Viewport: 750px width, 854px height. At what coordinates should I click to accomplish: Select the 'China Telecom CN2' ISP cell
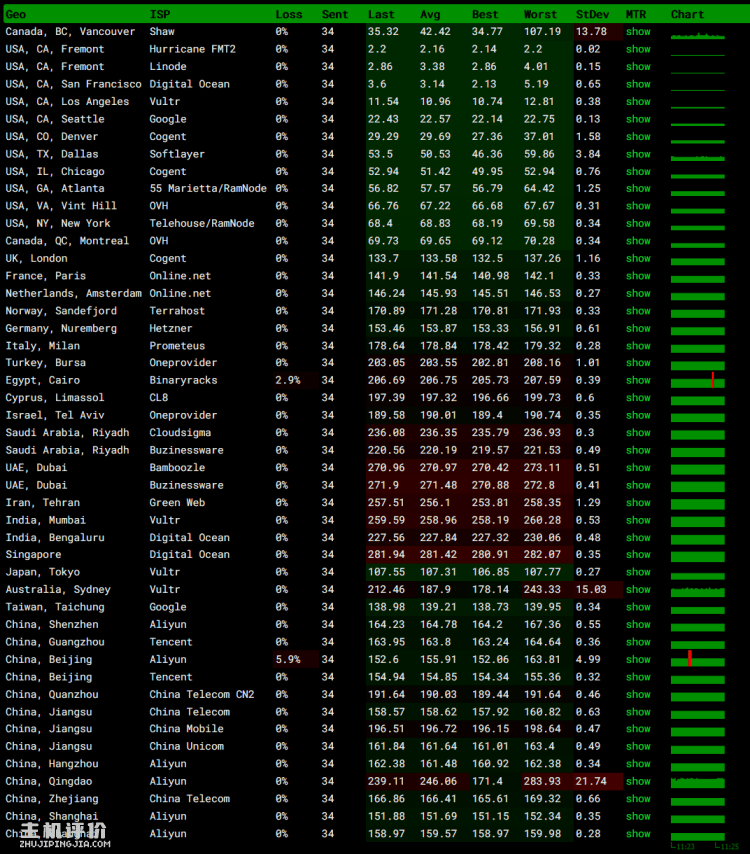pos(202,694)
